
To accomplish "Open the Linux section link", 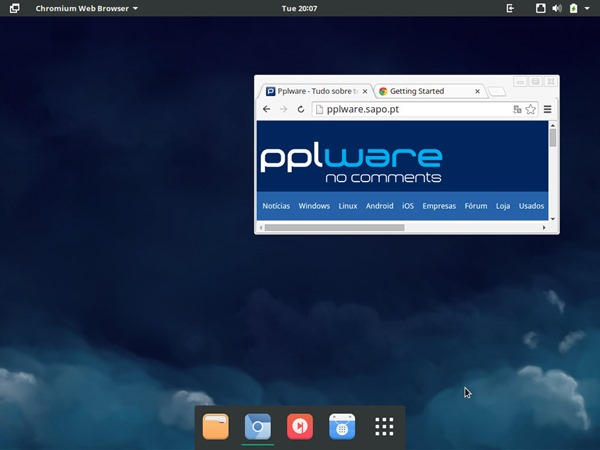I will point(348,206).
